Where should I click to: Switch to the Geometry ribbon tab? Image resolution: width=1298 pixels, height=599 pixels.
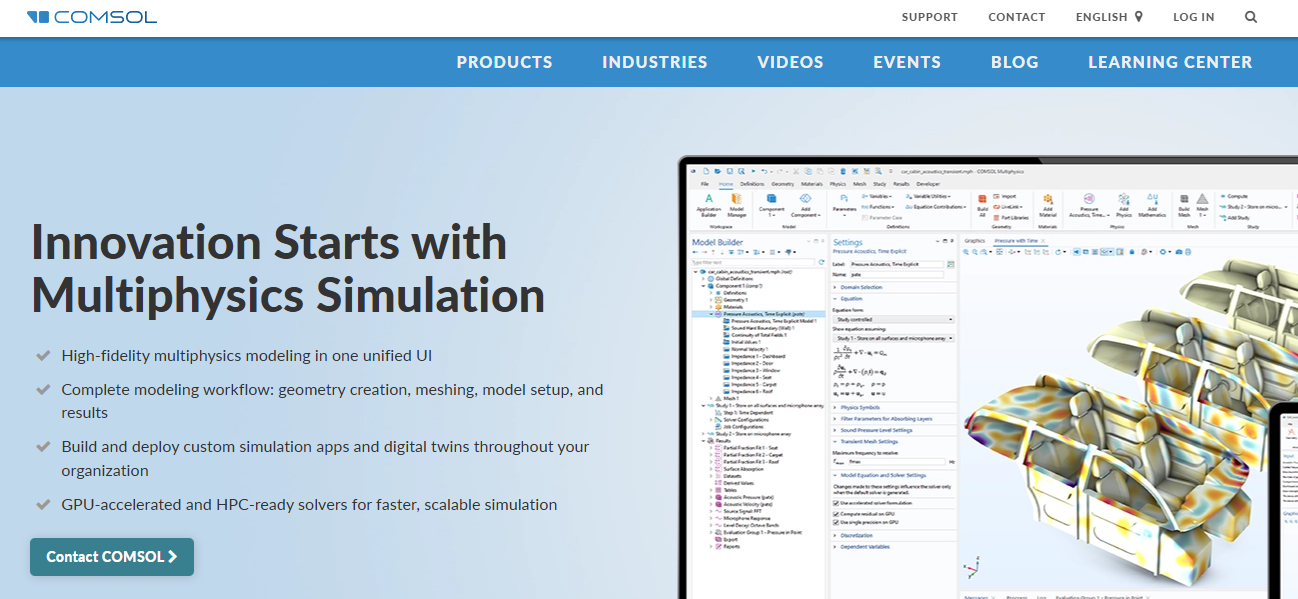pyautogui.click(x=782, y=184)
